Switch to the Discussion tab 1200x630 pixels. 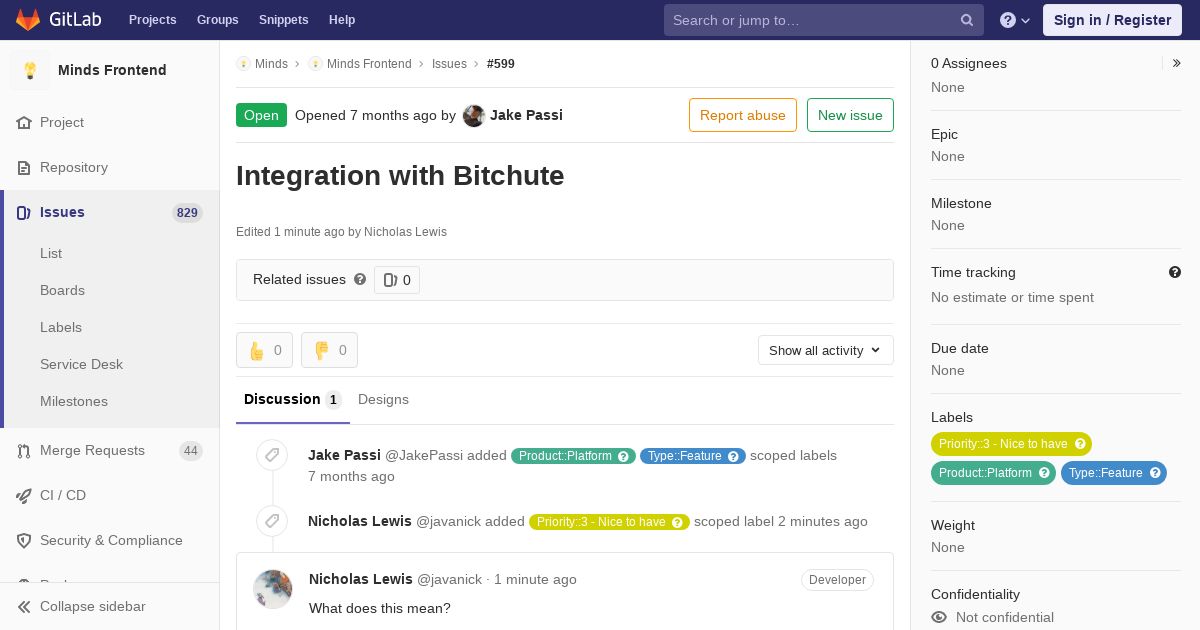click(x=293, y=399)
